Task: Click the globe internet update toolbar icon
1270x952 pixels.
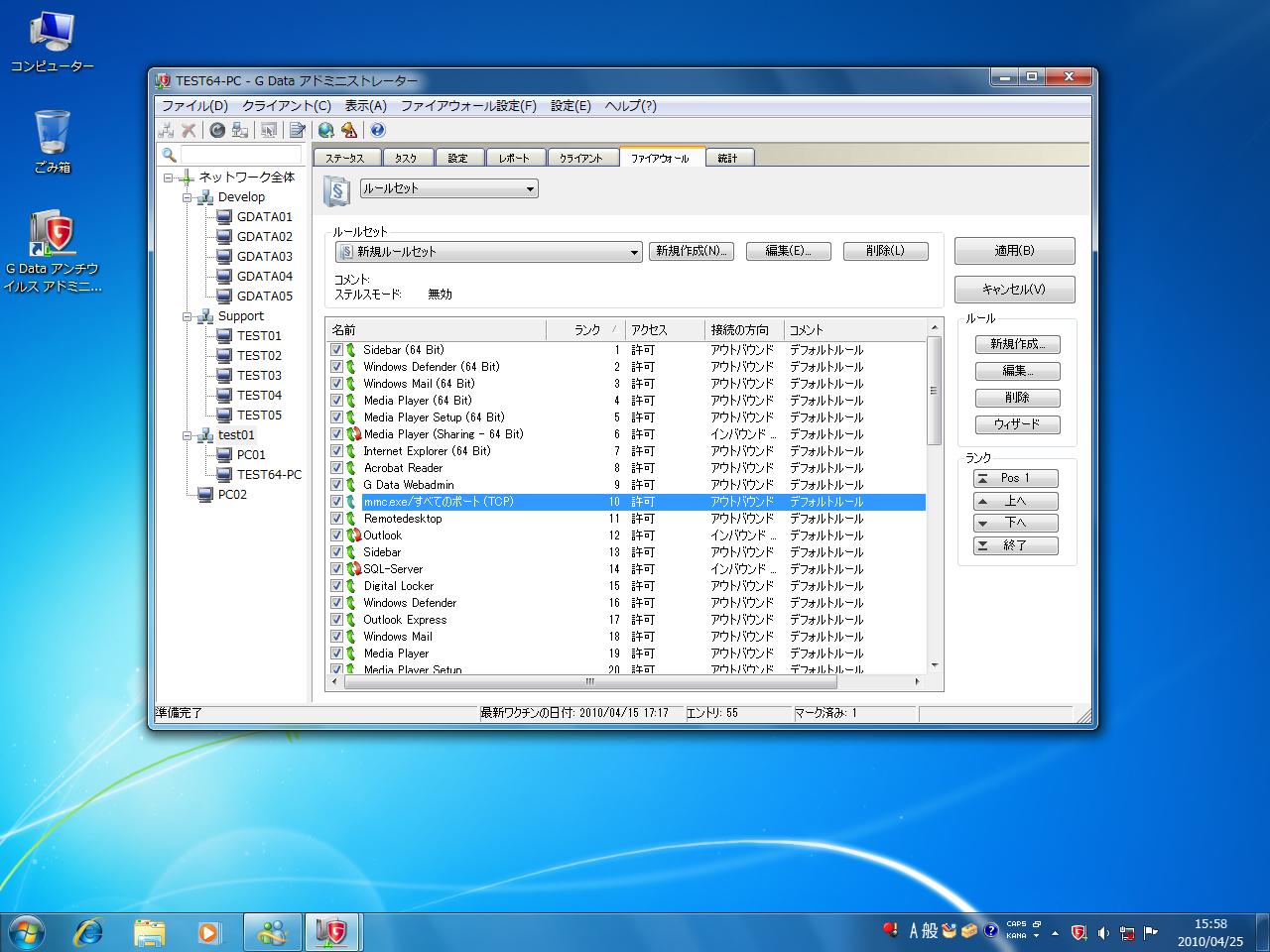Action: 326,130
